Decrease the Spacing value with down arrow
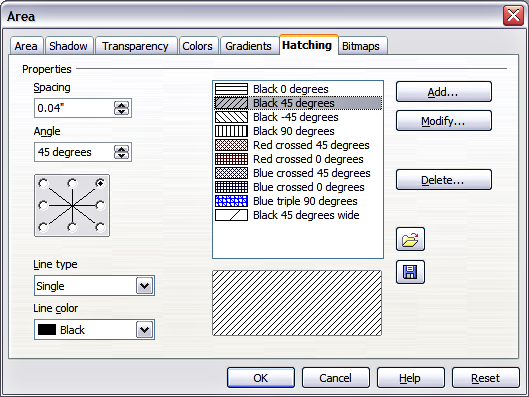The height and width of the screenshot is (397, 529). [121, 112]
